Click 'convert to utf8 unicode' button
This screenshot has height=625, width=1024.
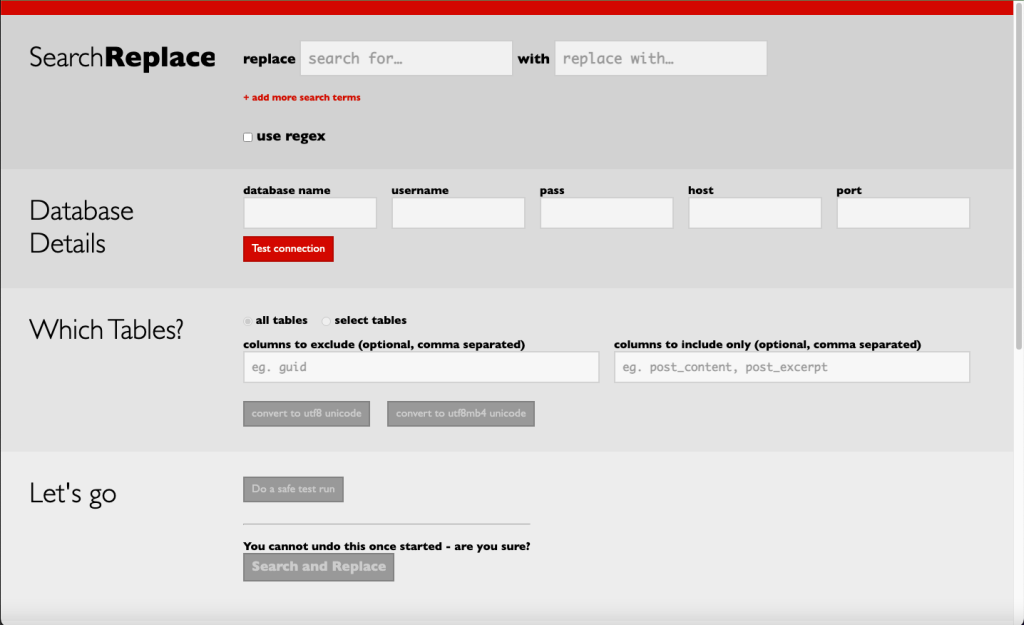click(306, 413)
